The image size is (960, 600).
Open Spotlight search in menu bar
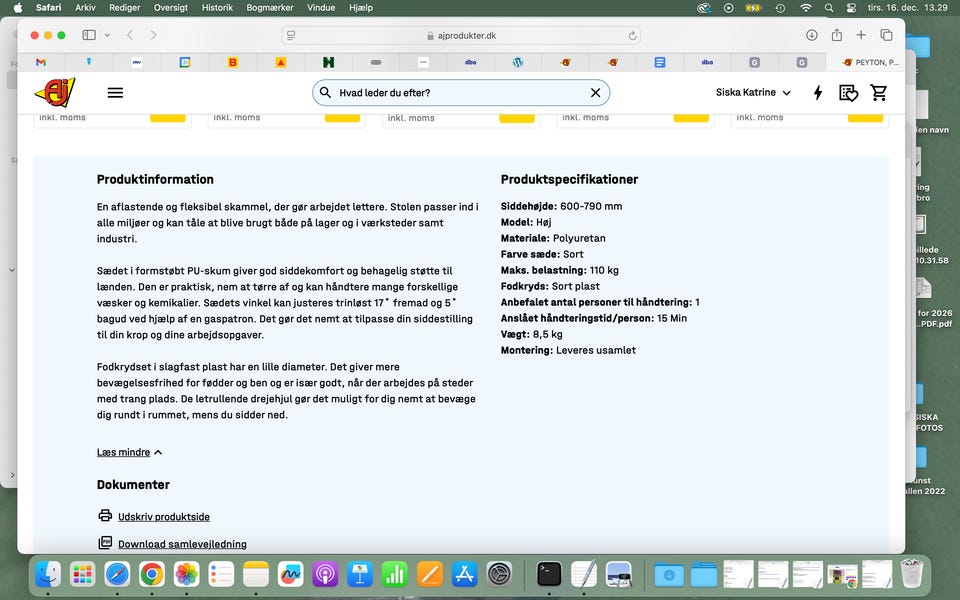(828, 8)
